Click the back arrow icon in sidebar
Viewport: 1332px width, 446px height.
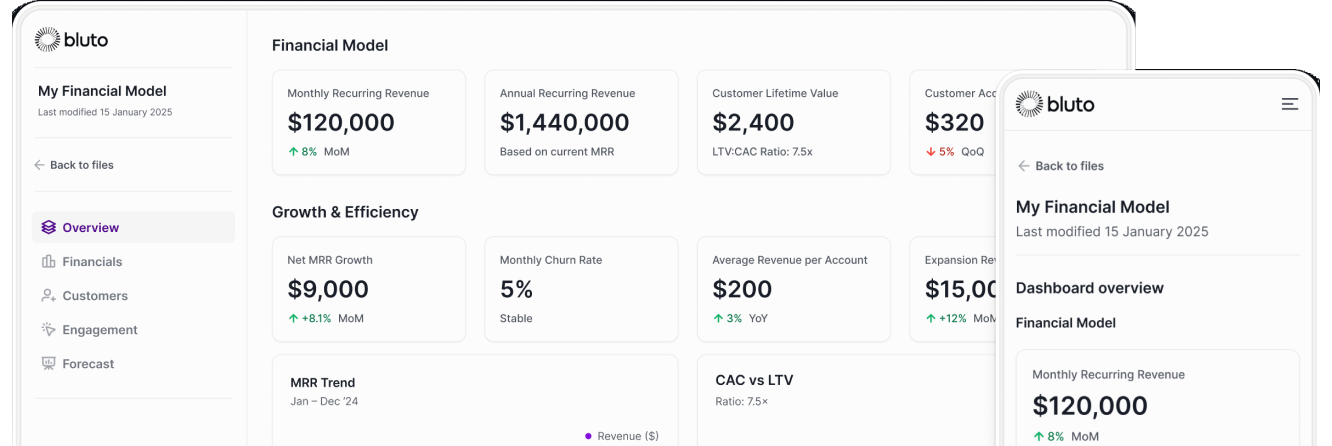point(39,165)
